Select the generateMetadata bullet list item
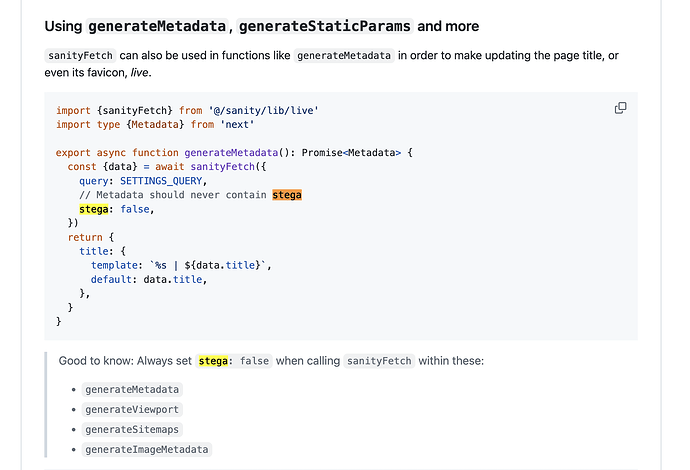 point(133,389)
